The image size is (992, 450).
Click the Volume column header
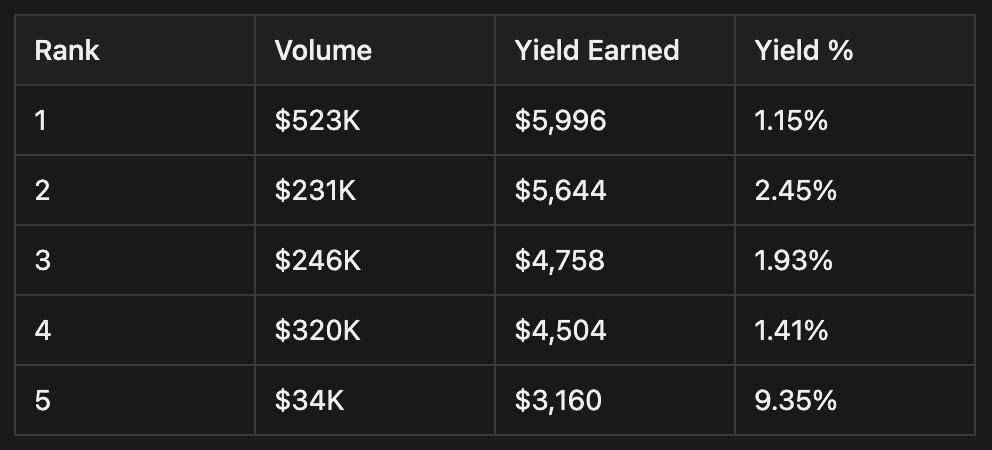(323, 51)
